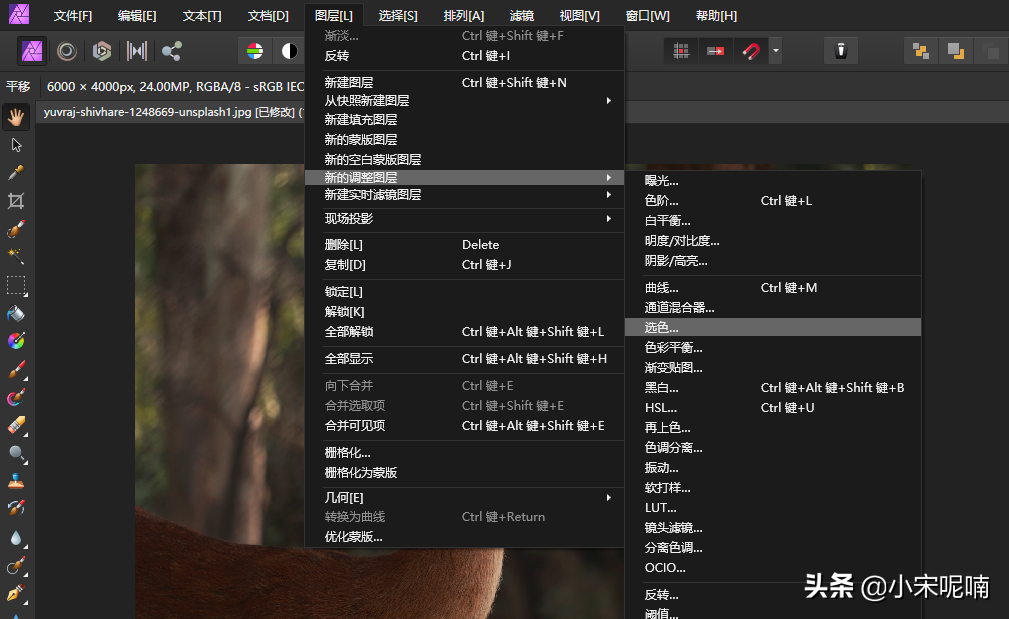Expand 新的调整图层 submenu

tap(464, 178)
